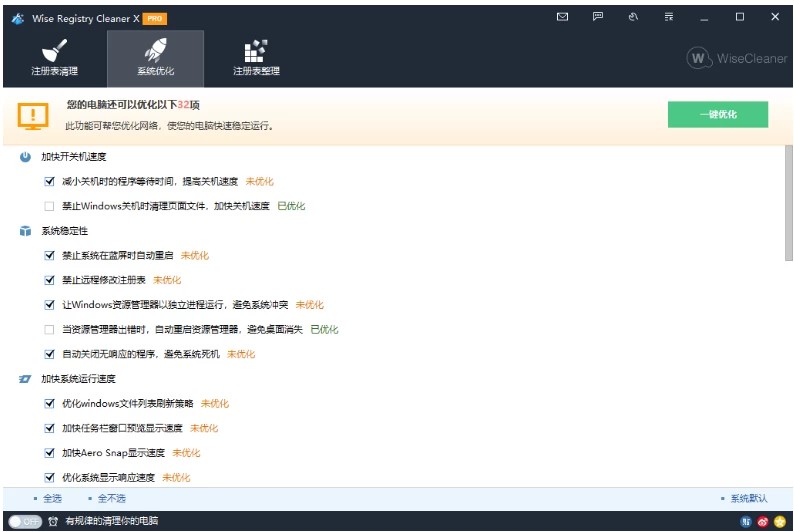Toggle 加快Aero Snap显示速度 checkbox
The width and height of the screenshot is (794, 532).
tap(50, 453)
